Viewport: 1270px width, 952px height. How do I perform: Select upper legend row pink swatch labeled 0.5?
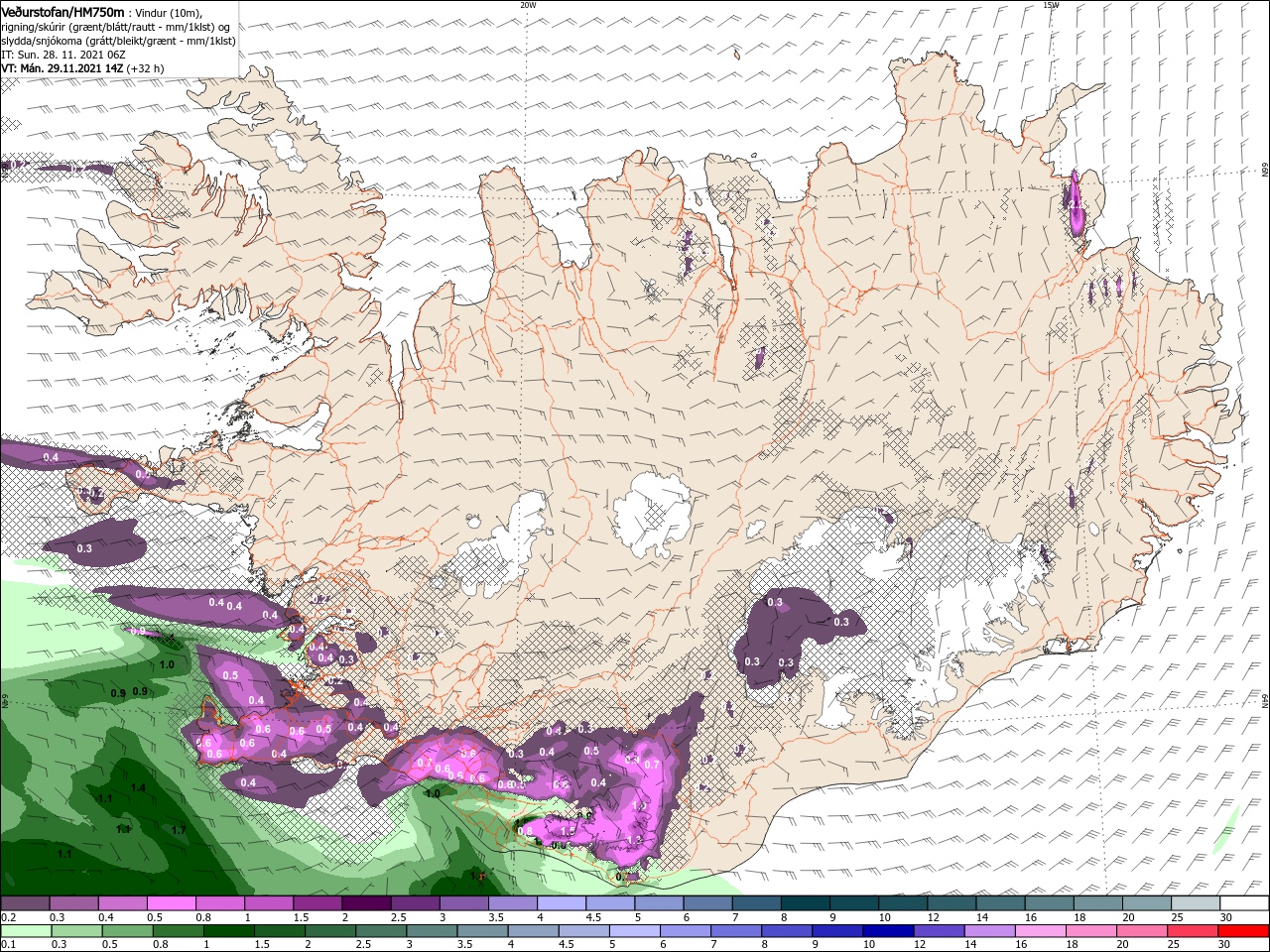click(171, 903)
